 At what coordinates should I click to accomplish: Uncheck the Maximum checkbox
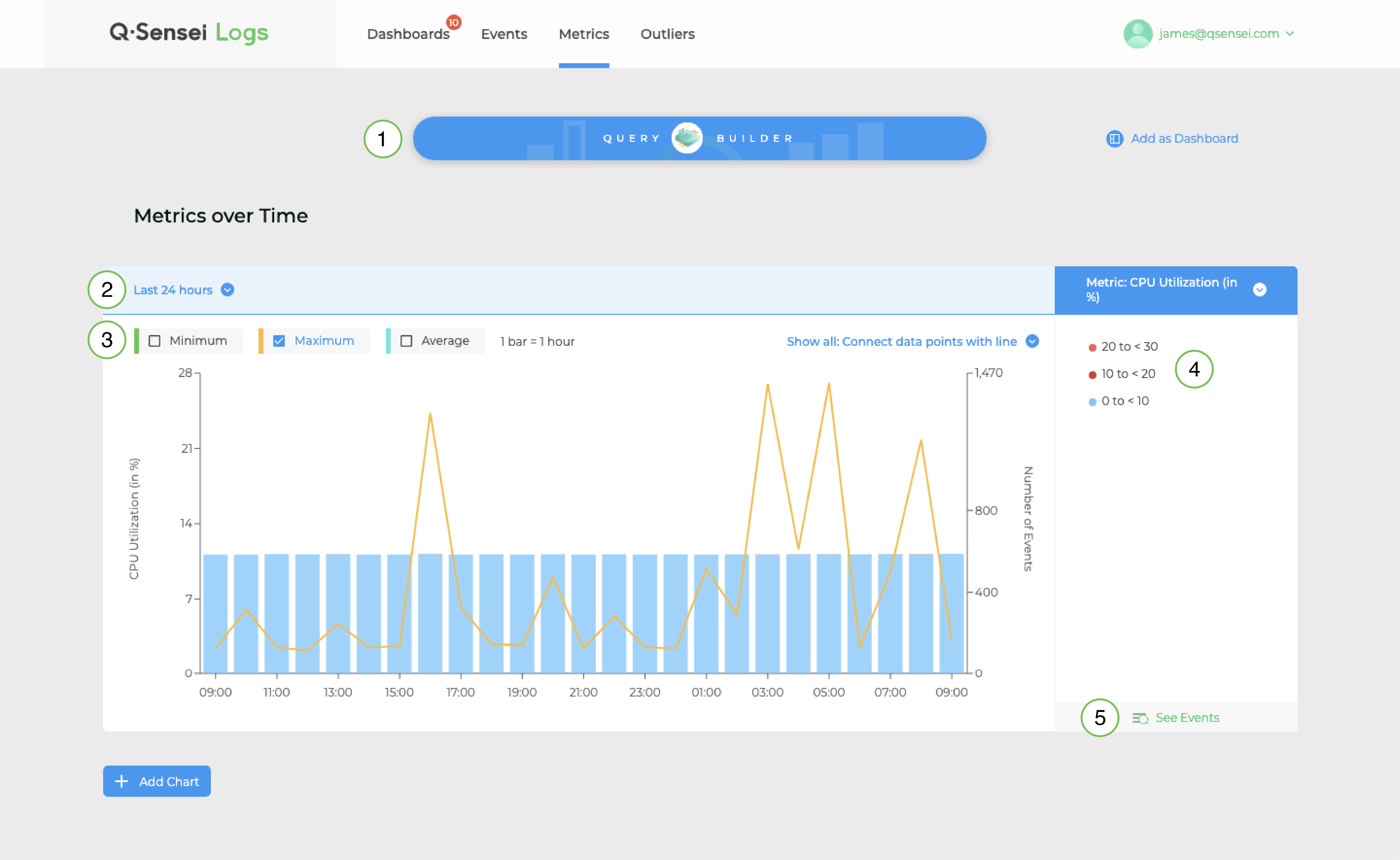(x=279, y=341)
